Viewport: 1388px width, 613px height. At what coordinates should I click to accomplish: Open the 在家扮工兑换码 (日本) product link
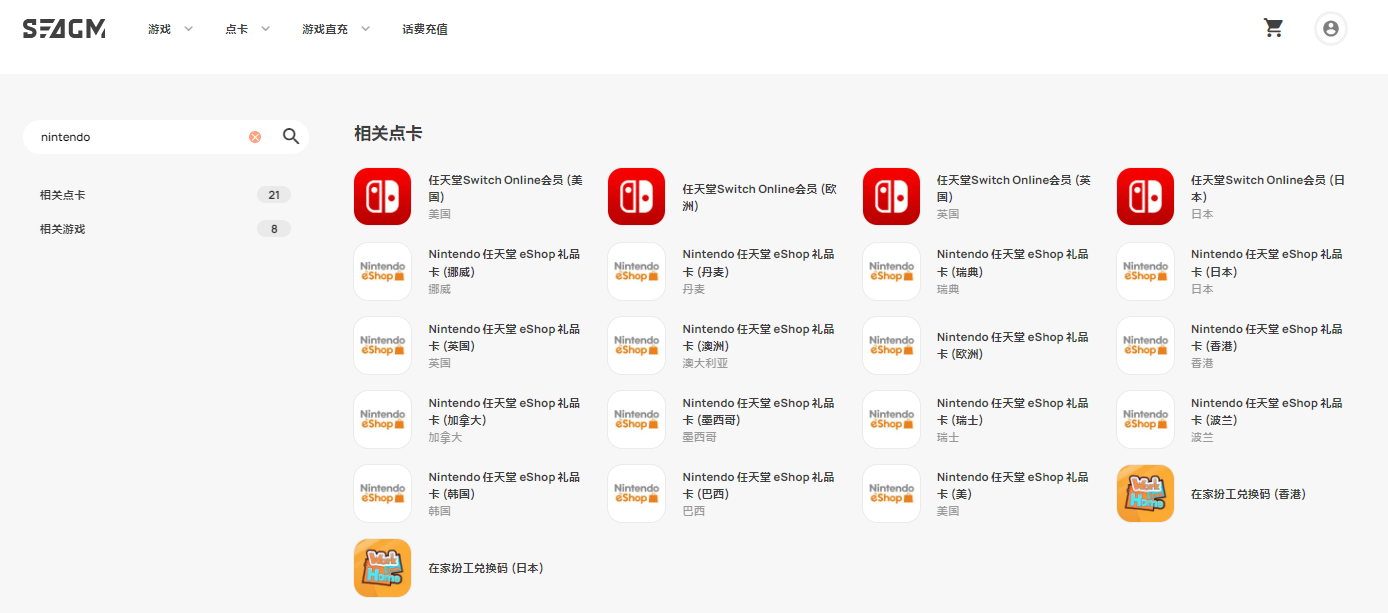[x=486, y=568]
